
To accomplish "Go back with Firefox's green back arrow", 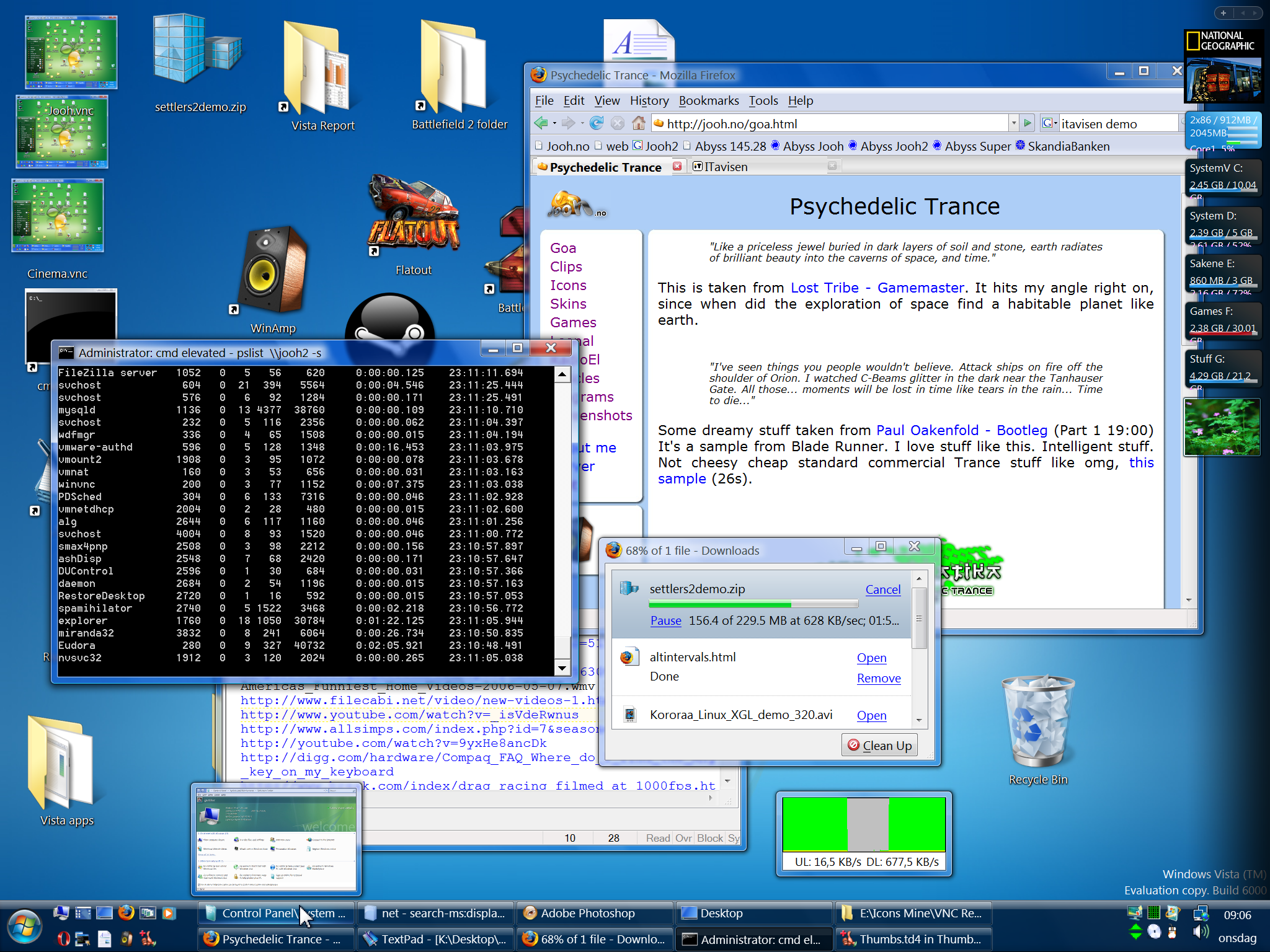I will click(541, 123).
